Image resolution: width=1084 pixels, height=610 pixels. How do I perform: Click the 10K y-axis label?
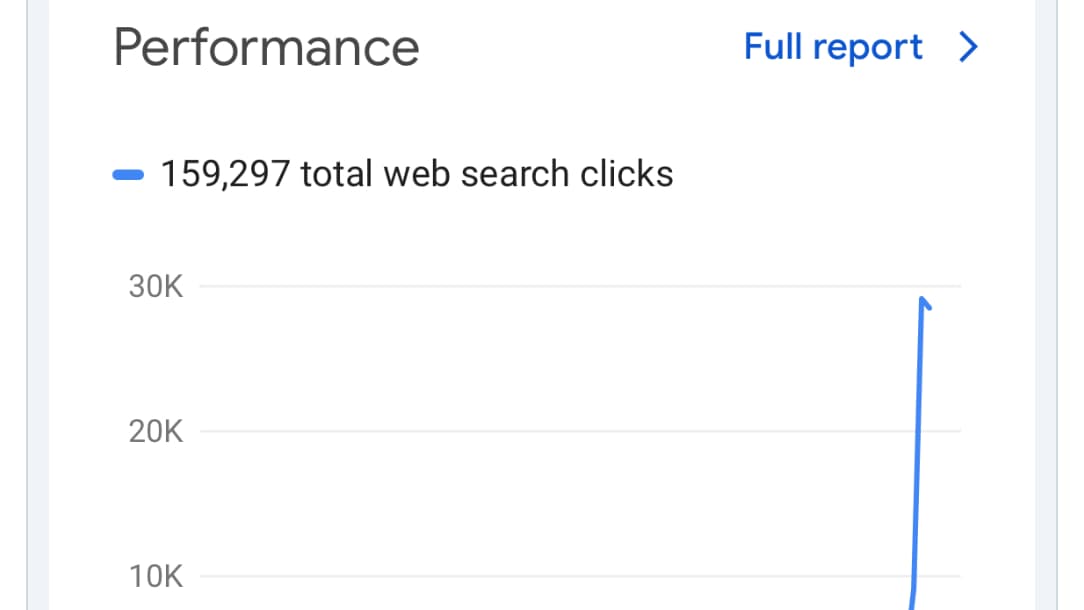pos(156,577)
